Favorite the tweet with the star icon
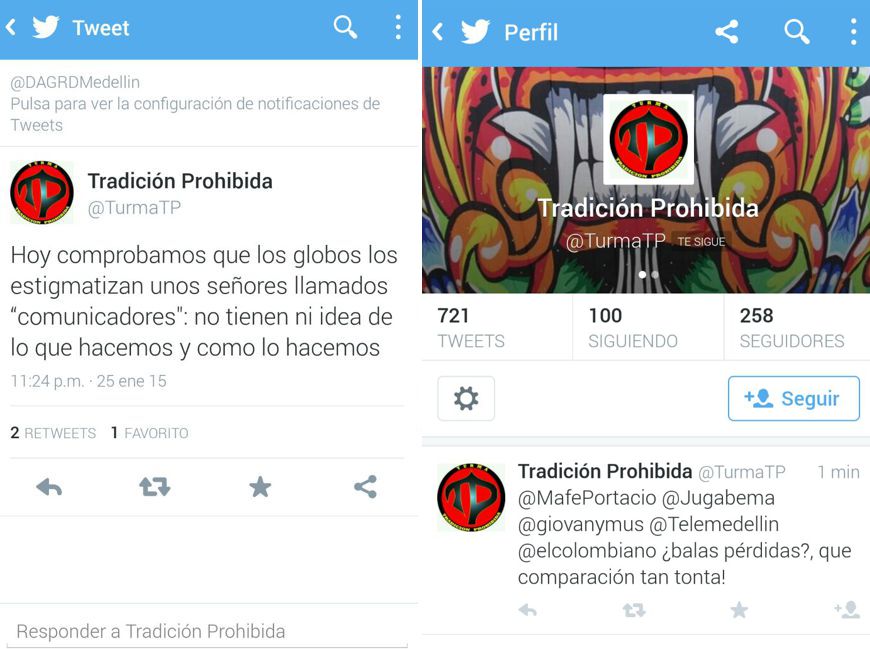This screenshot has height=649, width=870. click(x=260, y=487)
